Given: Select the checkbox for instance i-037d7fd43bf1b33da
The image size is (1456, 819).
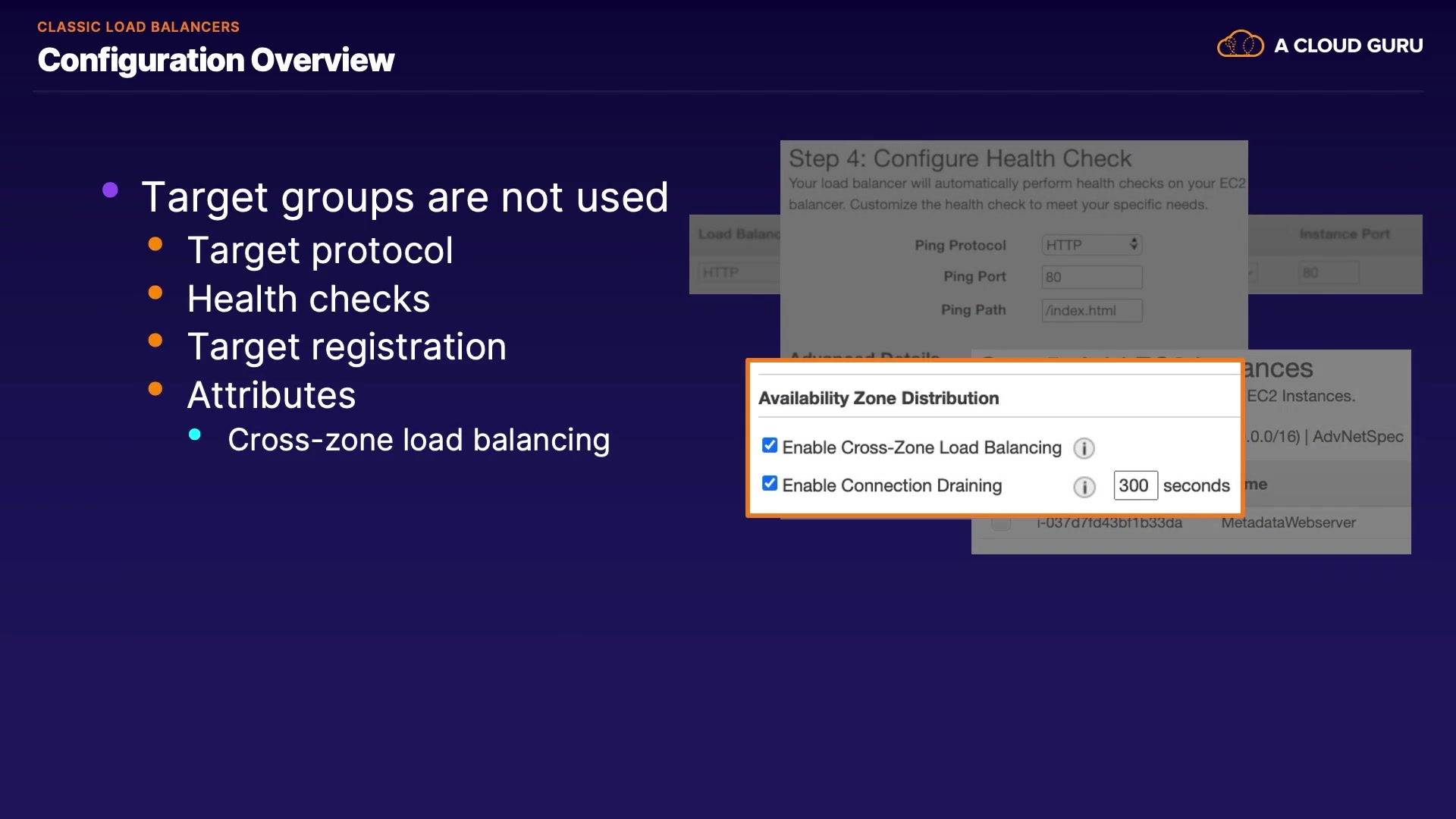Looking at the screenshot, I should [1001, 523].
